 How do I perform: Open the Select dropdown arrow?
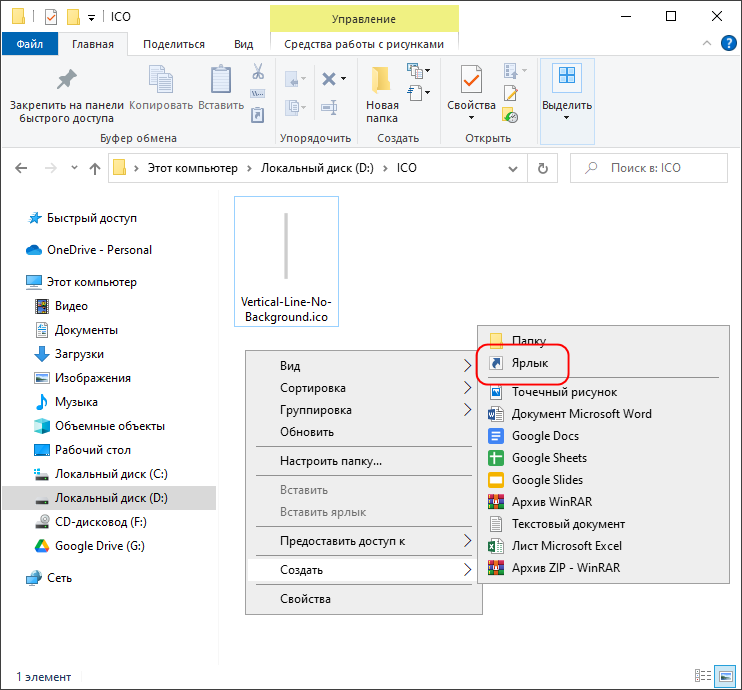[x=566, y=117]
